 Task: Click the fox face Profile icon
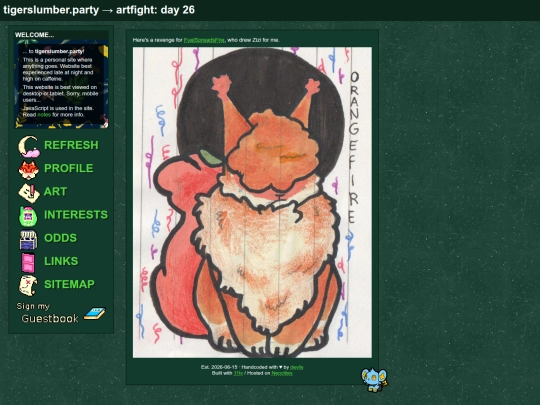point(29,169)
